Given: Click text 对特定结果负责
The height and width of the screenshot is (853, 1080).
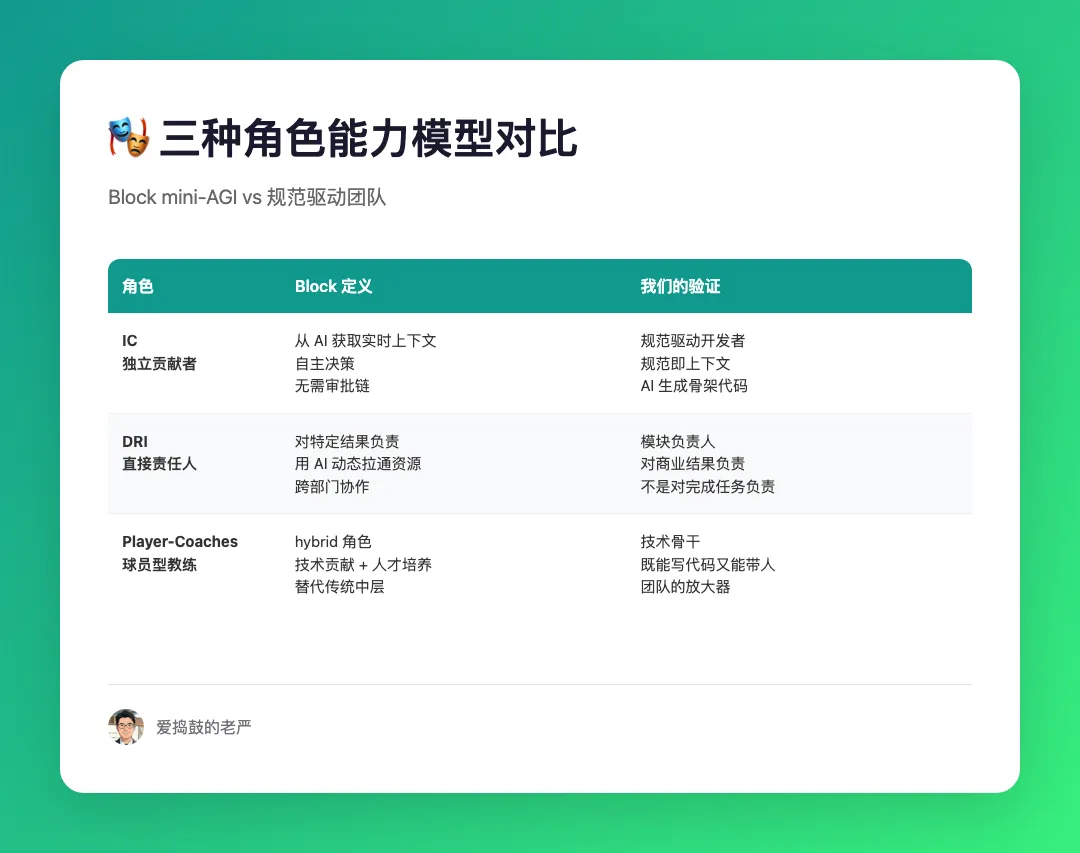Looking at the screenshot, I should (347, 442).
